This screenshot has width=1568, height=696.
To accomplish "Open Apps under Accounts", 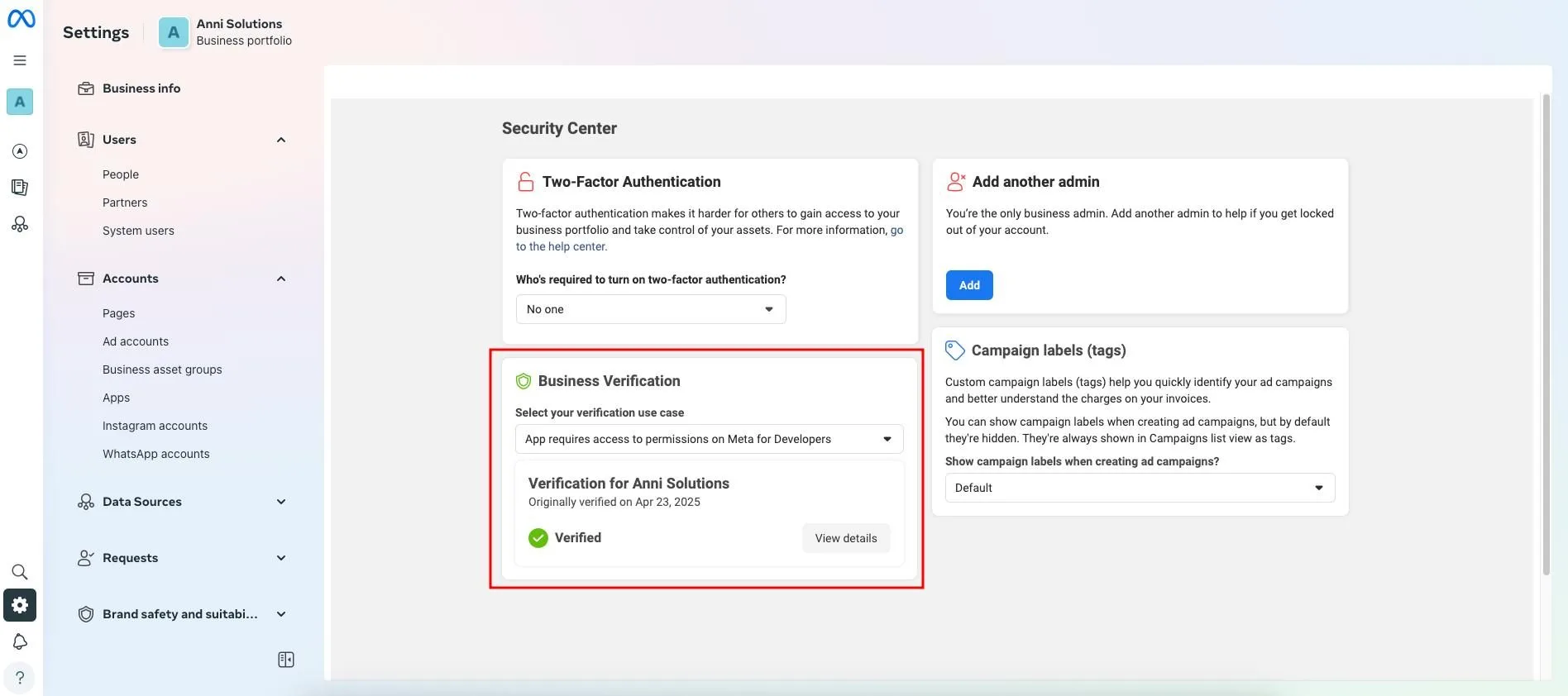I will tap(116, 398).
